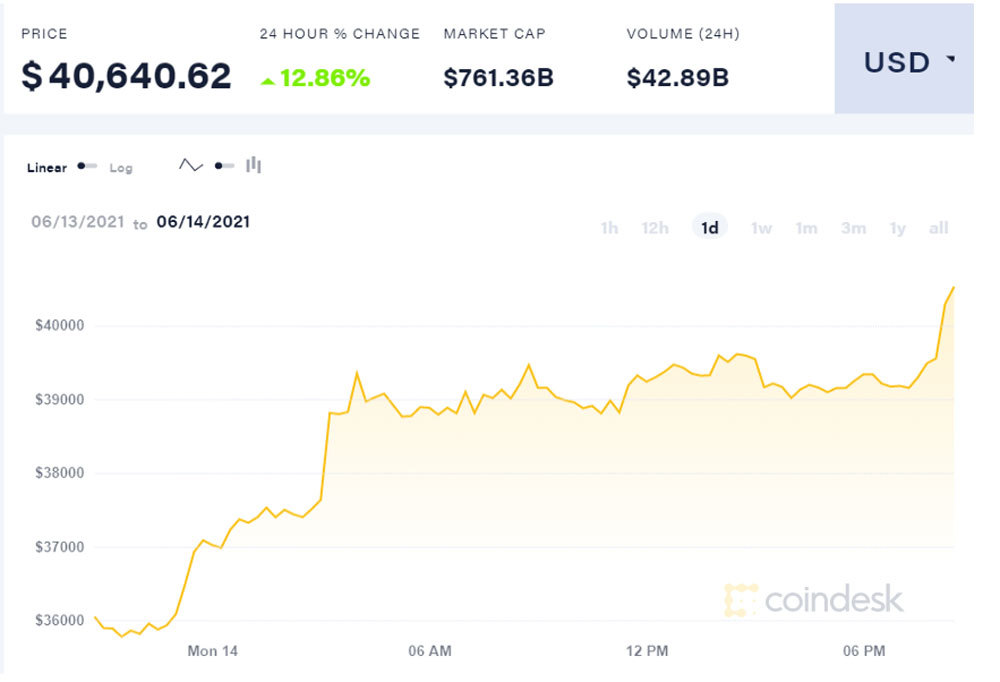1000x682 pixels.
Task: Select the all time range
Action: click(938, 228)
